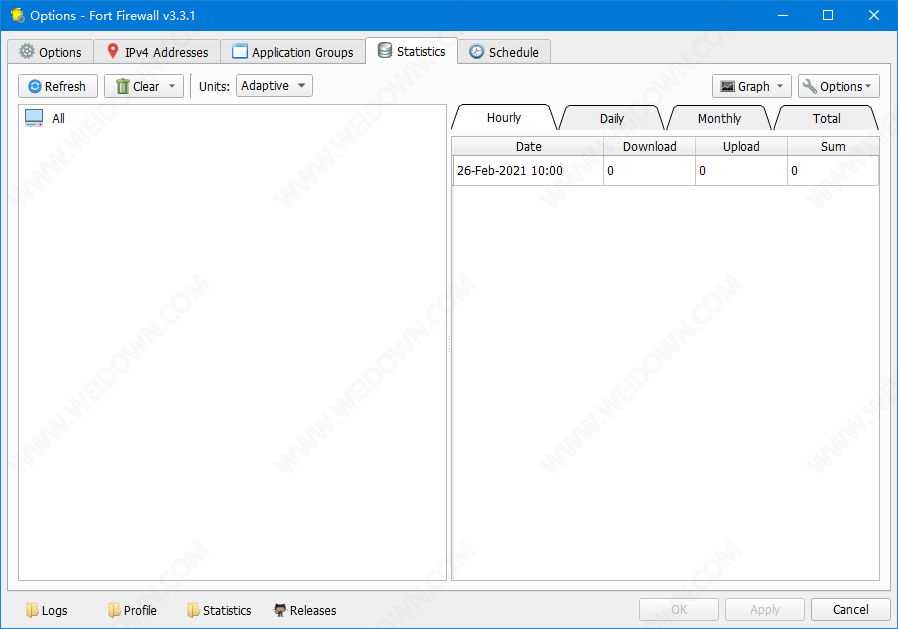Click the clock icon on Schedule tab
The width and height of the screenshot is (898, 629).
(x=476, y=52)
